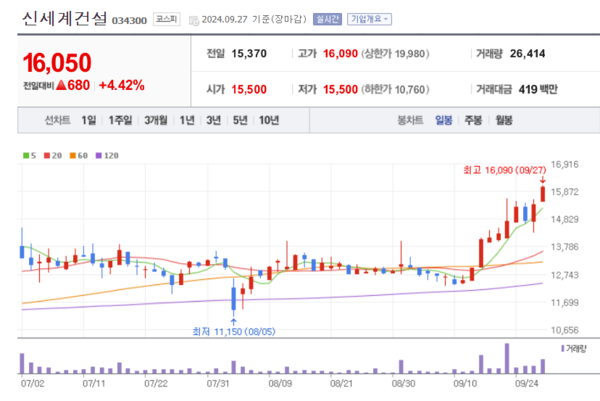Image resolution: width=600 pixels, height=401 pixels.
Task: Switch to 월봉 monthly candle chart
Action: pyautogui.click(x=503, y=121)
